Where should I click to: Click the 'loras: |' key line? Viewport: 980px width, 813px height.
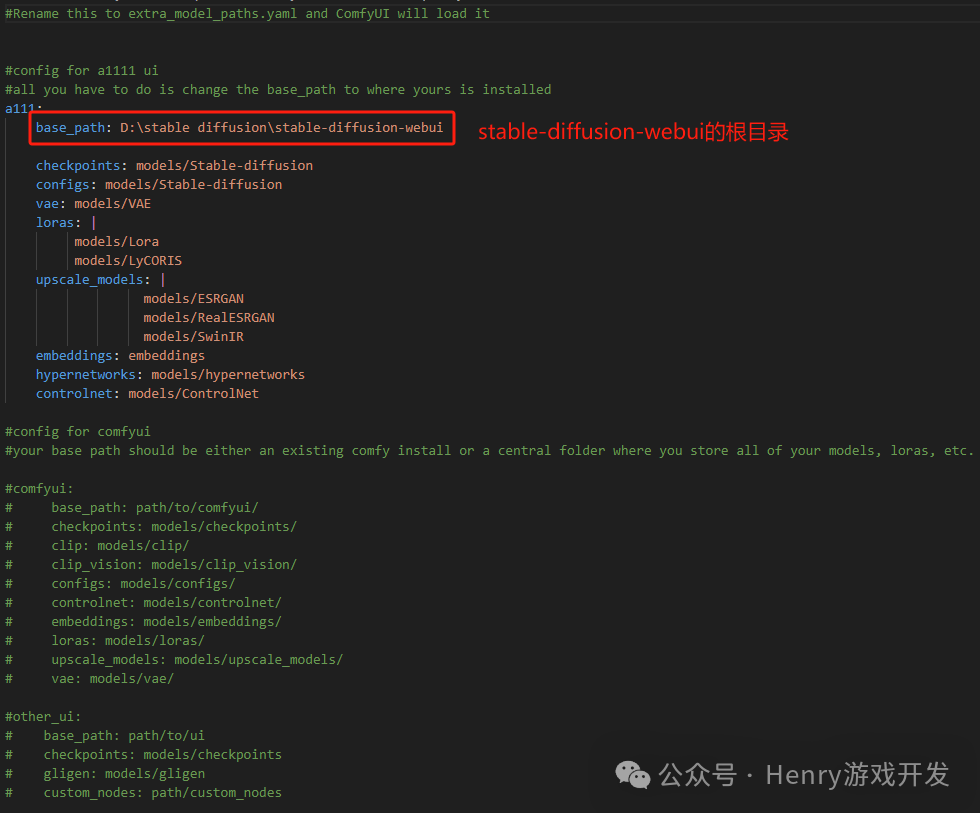pyautogui.click(x=66, y=222)
